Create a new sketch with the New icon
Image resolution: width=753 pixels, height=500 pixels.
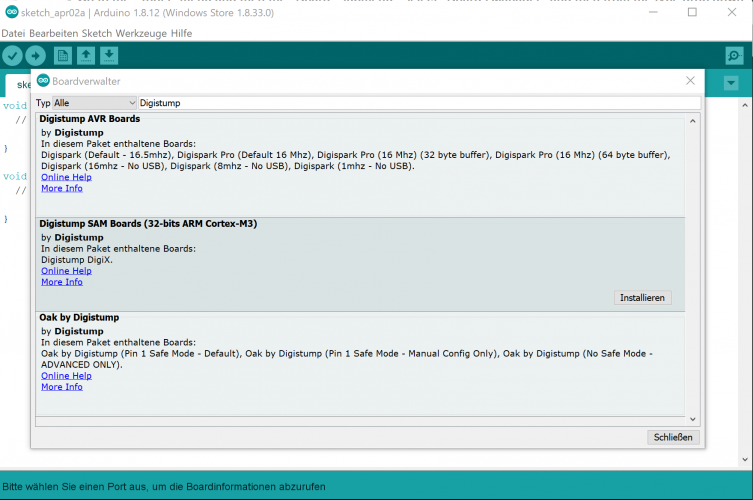(63, 56)
